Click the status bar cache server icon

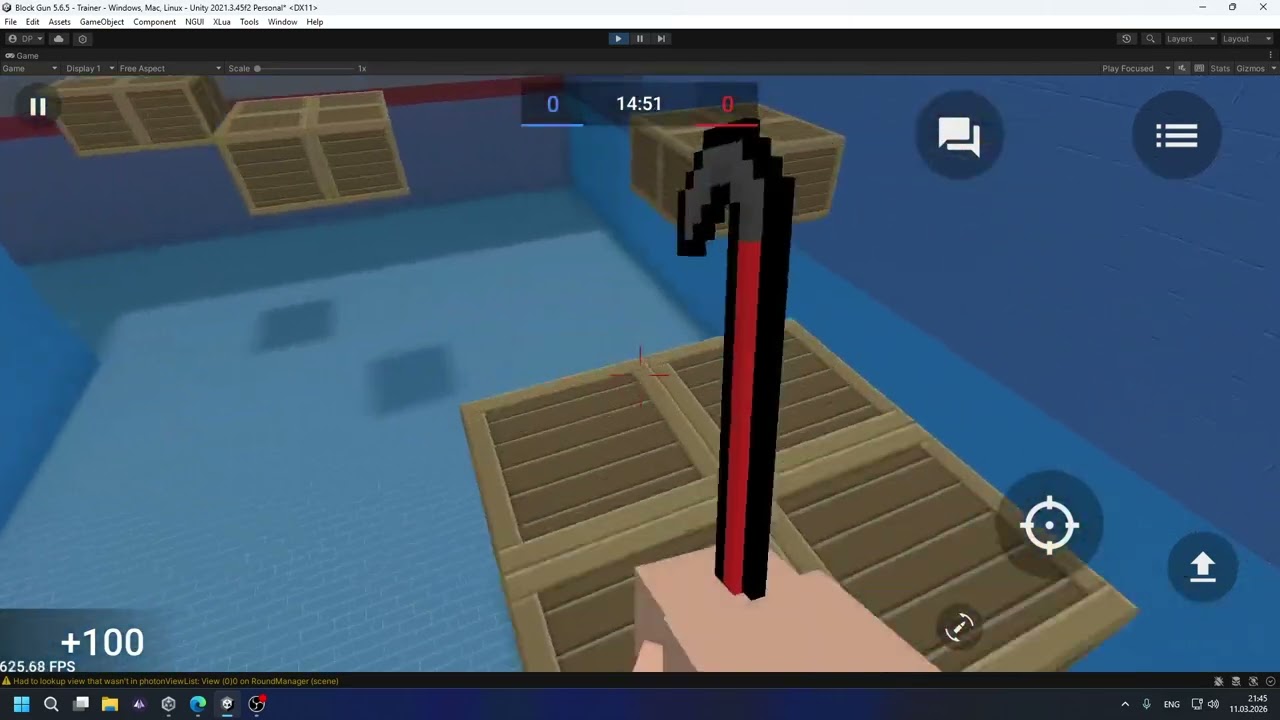coord(1236,681)
